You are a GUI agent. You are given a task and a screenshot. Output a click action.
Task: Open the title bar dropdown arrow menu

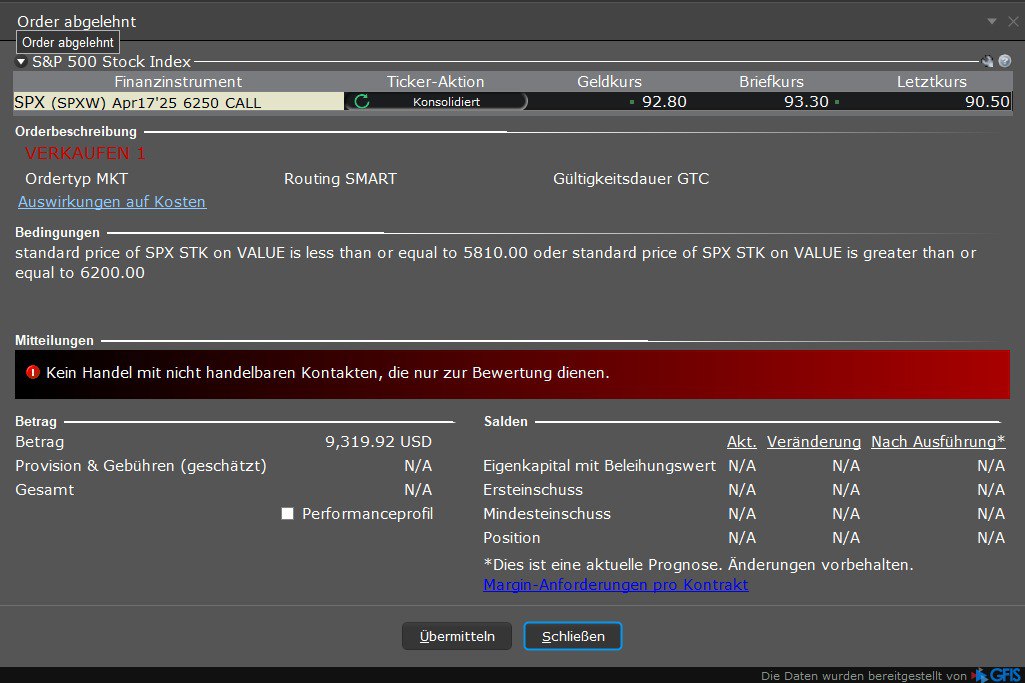point(991,22)
